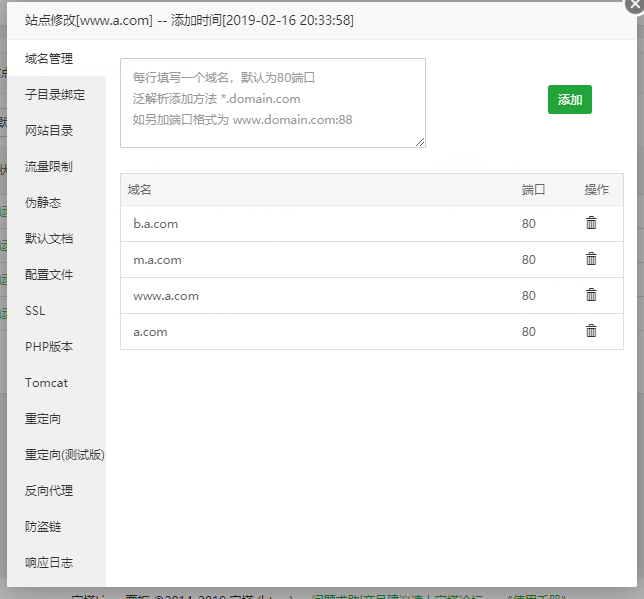Click the textarea resize handle corner
644x599 pixels.
(x=420, y=142)
